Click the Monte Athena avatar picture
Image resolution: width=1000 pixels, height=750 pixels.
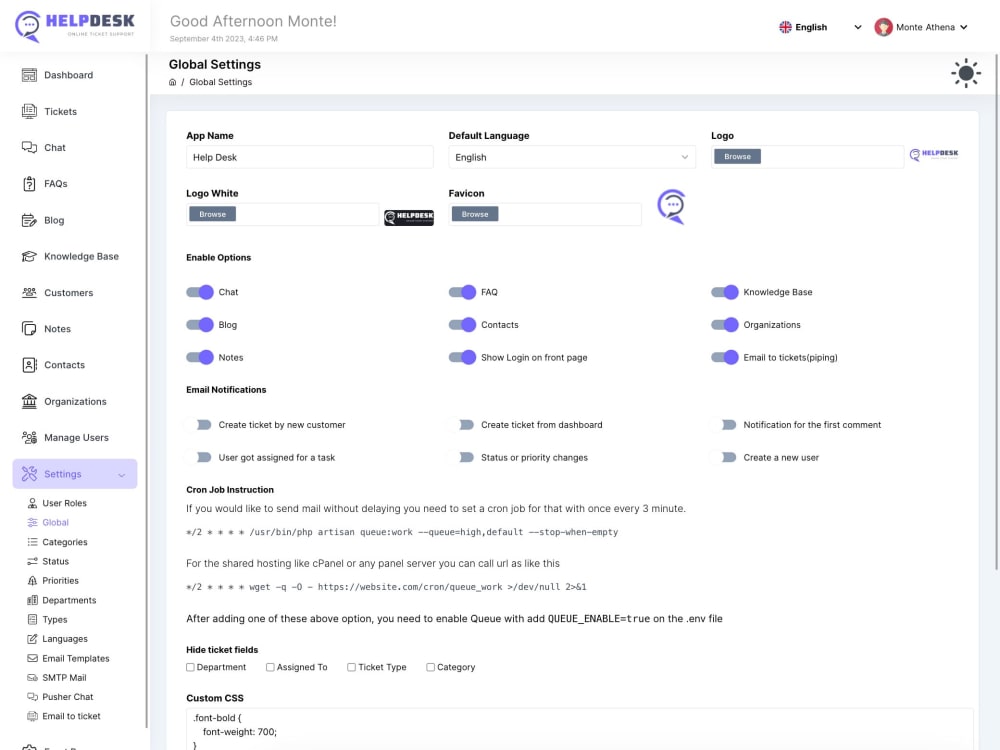[x=883, y=27]
